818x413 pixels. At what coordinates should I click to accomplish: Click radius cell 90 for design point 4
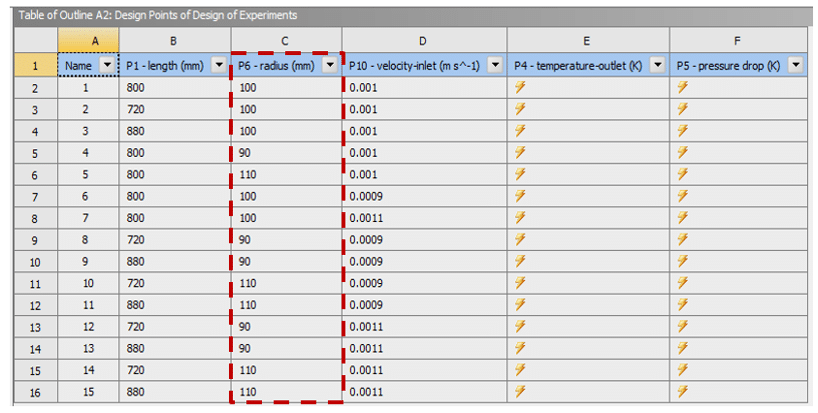tap(286, 153)
